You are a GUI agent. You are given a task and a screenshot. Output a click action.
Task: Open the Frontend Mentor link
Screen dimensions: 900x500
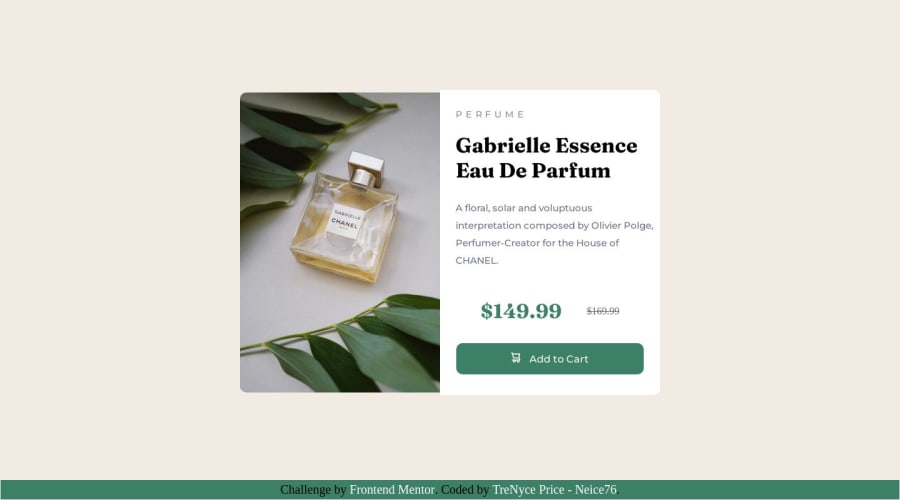(x=392, y=490)
